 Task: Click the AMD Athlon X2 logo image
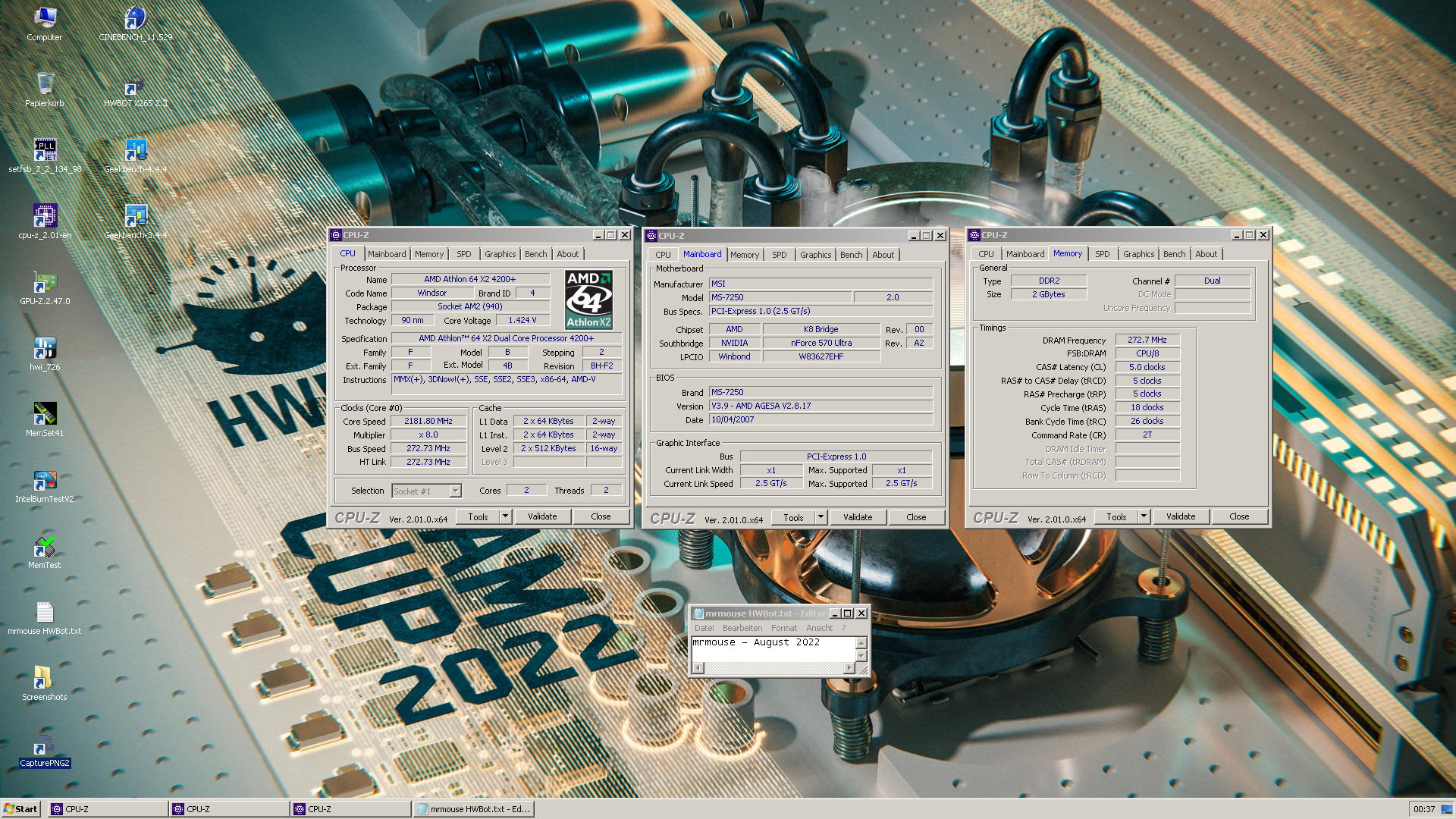(x=589, y=300)
